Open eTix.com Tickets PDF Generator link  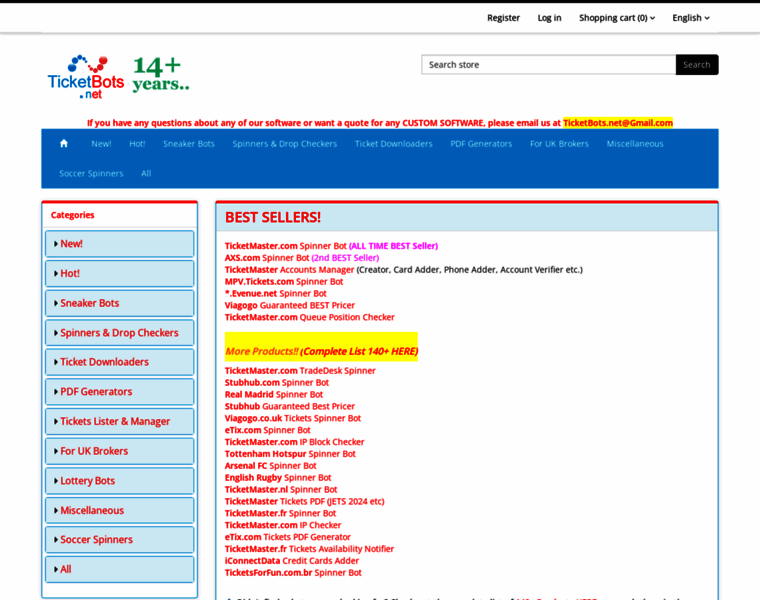click(287, 537)
